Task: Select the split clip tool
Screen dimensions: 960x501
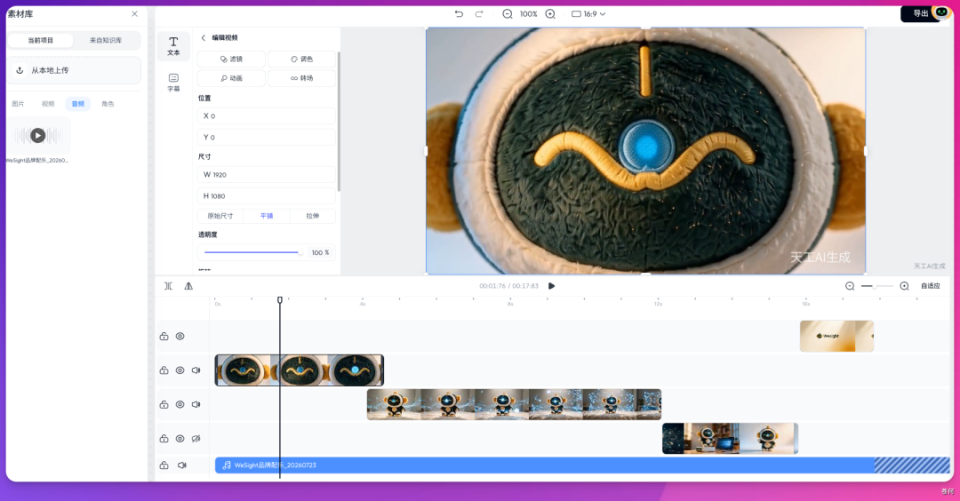Action: [x=168, y=286]
